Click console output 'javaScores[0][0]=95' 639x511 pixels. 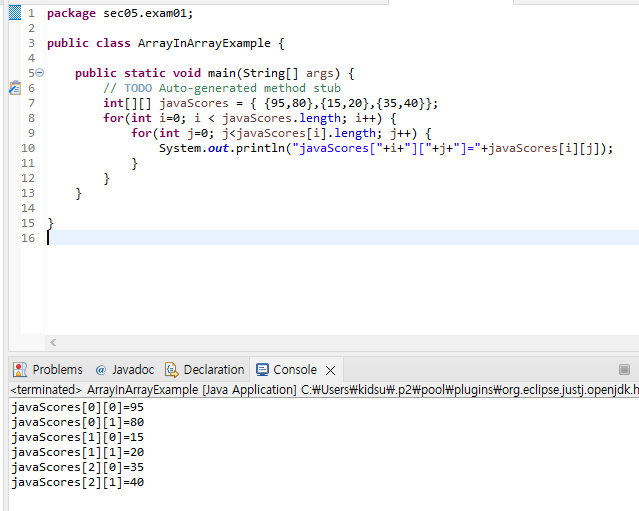[x=77, y=407]
